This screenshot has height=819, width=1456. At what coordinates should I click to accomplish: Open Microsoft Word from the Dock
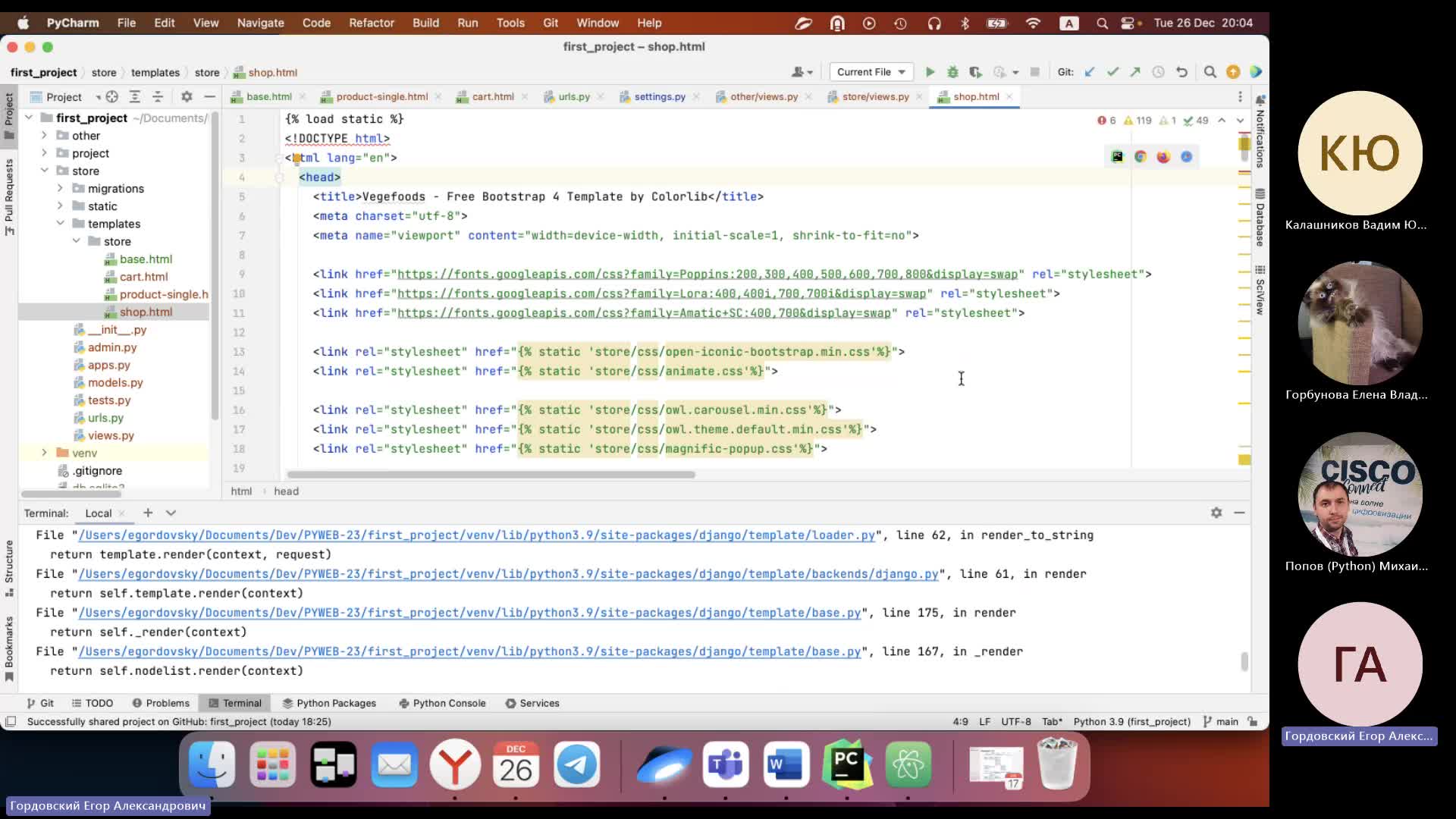pyautogui.click(x=786, y=764)
